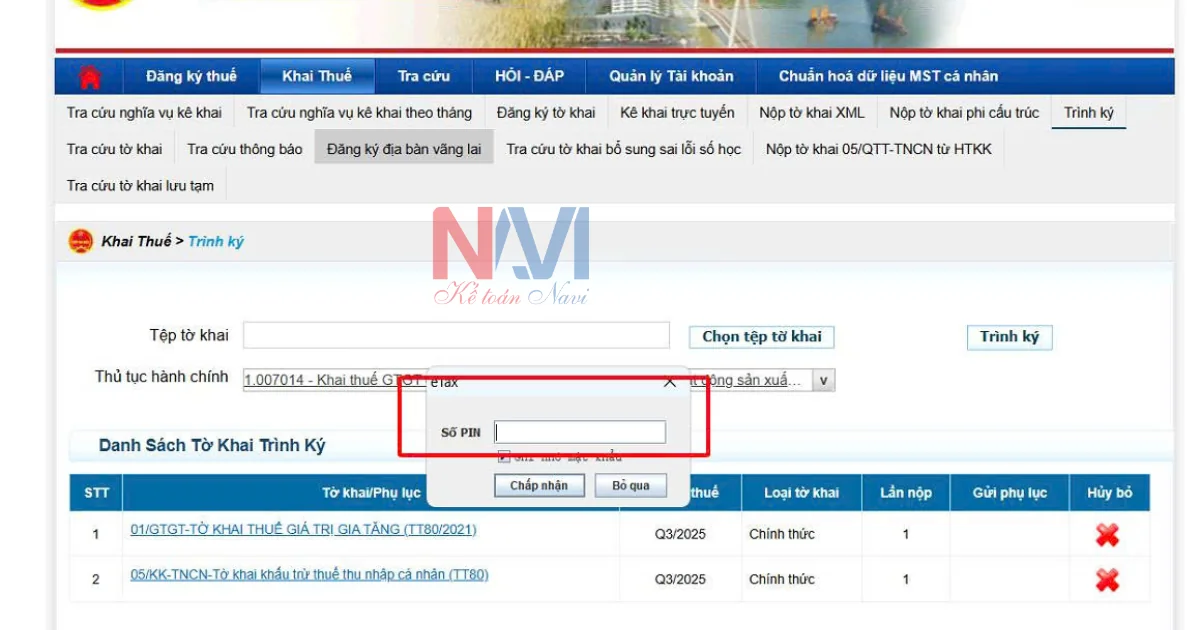This screenshot has width=1200, height=630.
Task: Focus the Số PIN input field
Action: coord(580,432)
